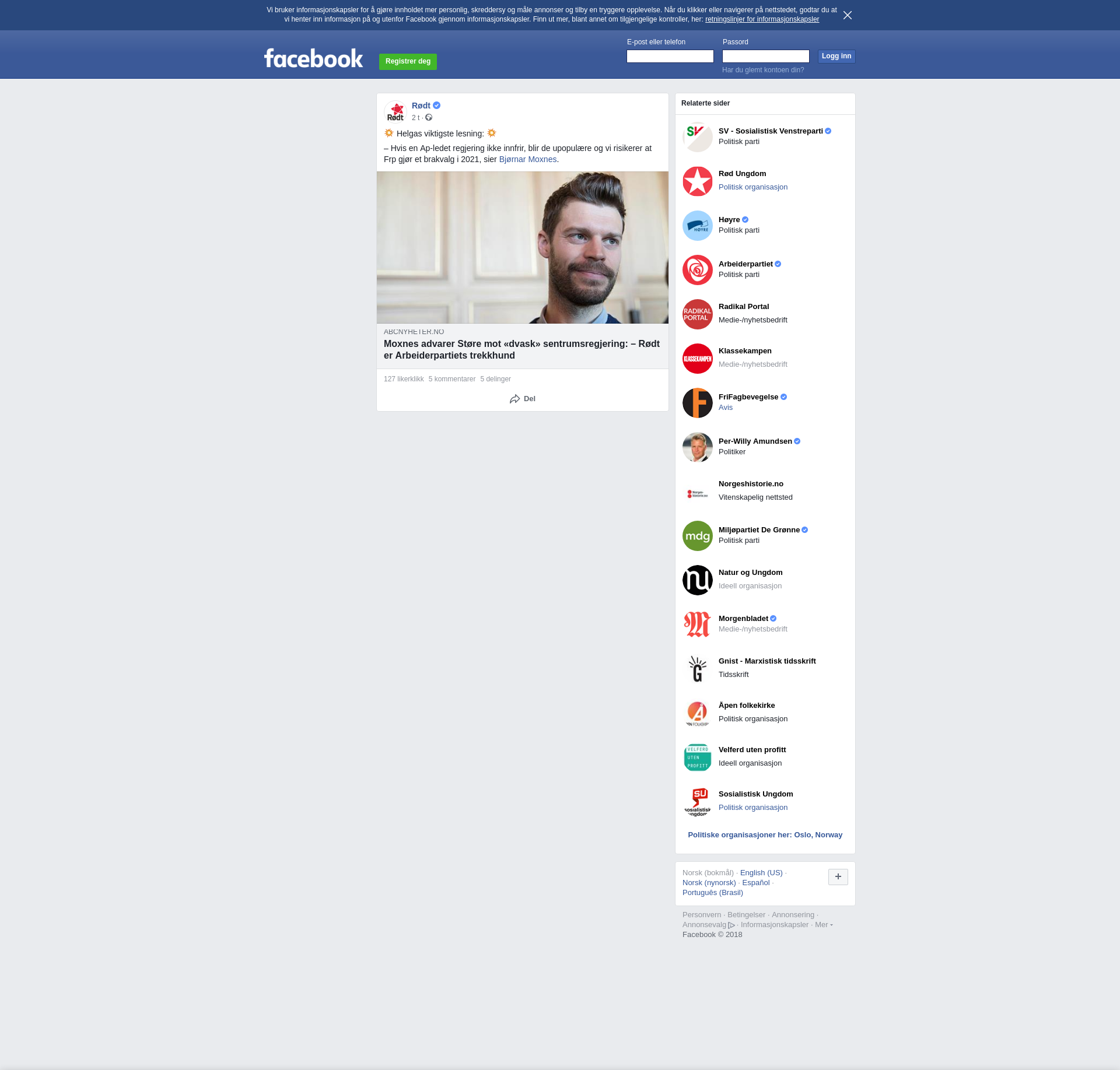Open Gnist Marxistisk tidsskrift logo
Image resolution: width=1120 pixels, height=1070 pixels.
click(x=698, y=669)
